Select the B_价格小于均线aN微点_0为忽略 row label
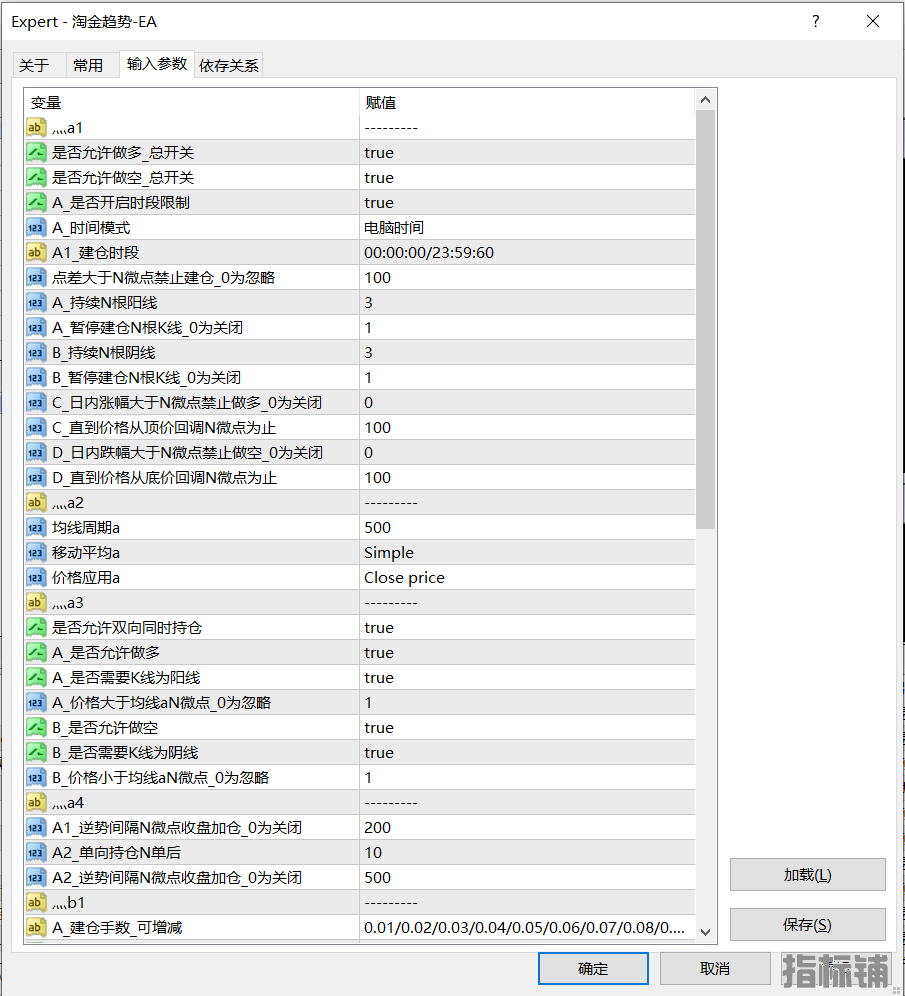Screen dimensions: 905x996 click(161, 778)
